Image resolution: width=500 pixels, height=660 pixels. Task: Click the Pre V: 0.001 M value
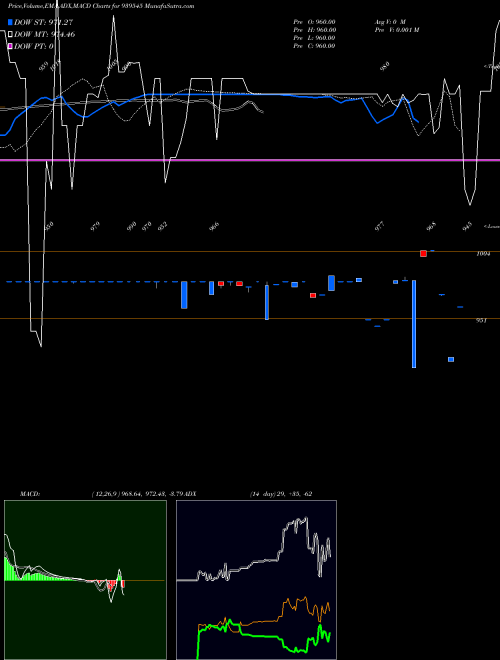pos(396,30)
